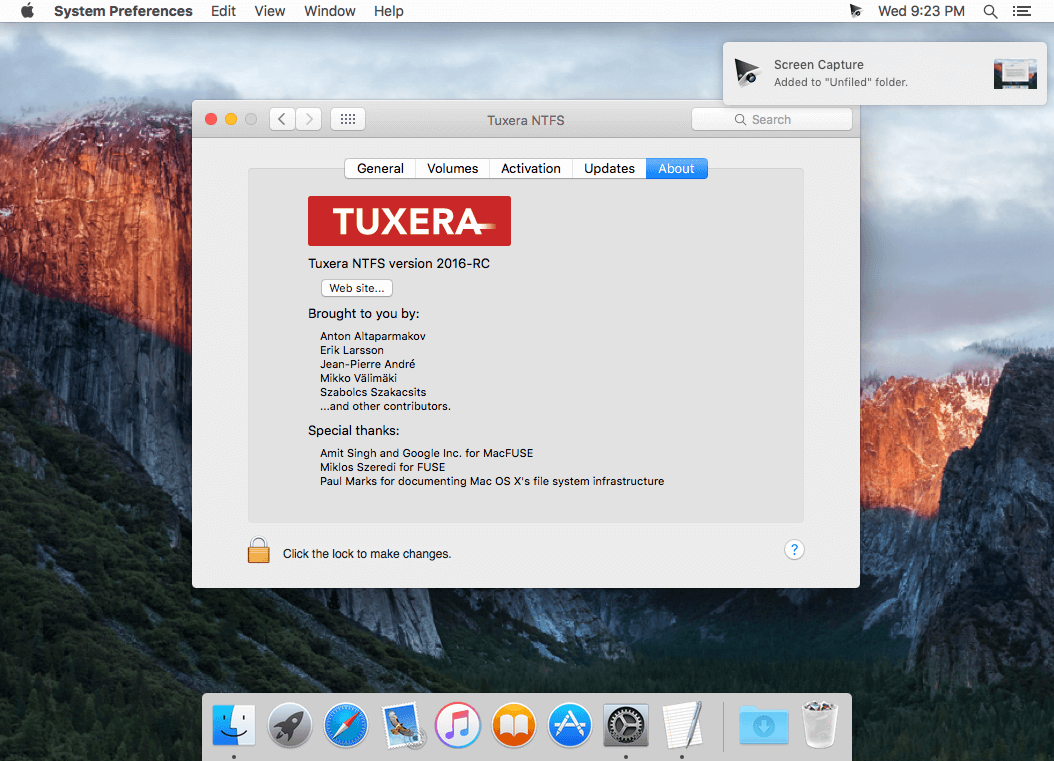Screen dimensions: 1054x761
Task: Click the padlock to make changes
Action: click(259, 550)
